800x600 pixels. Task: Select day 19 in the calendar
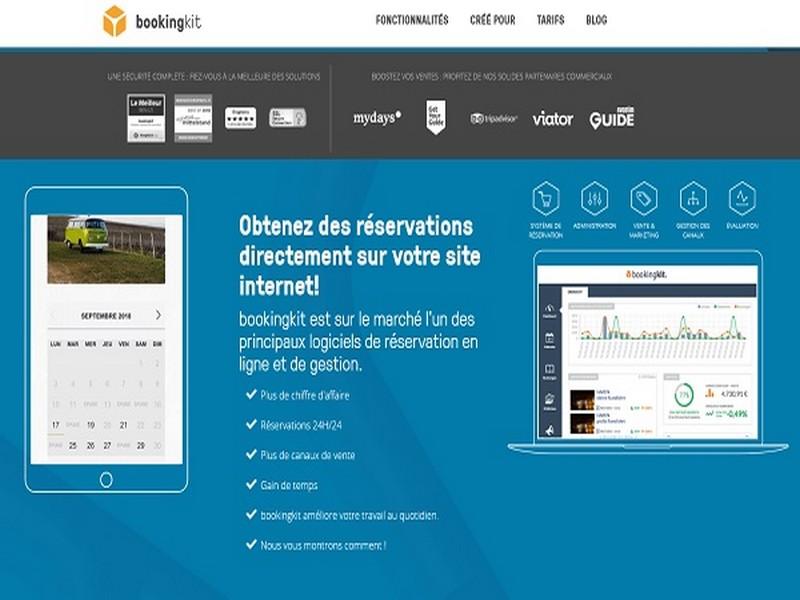coord(90,425)
